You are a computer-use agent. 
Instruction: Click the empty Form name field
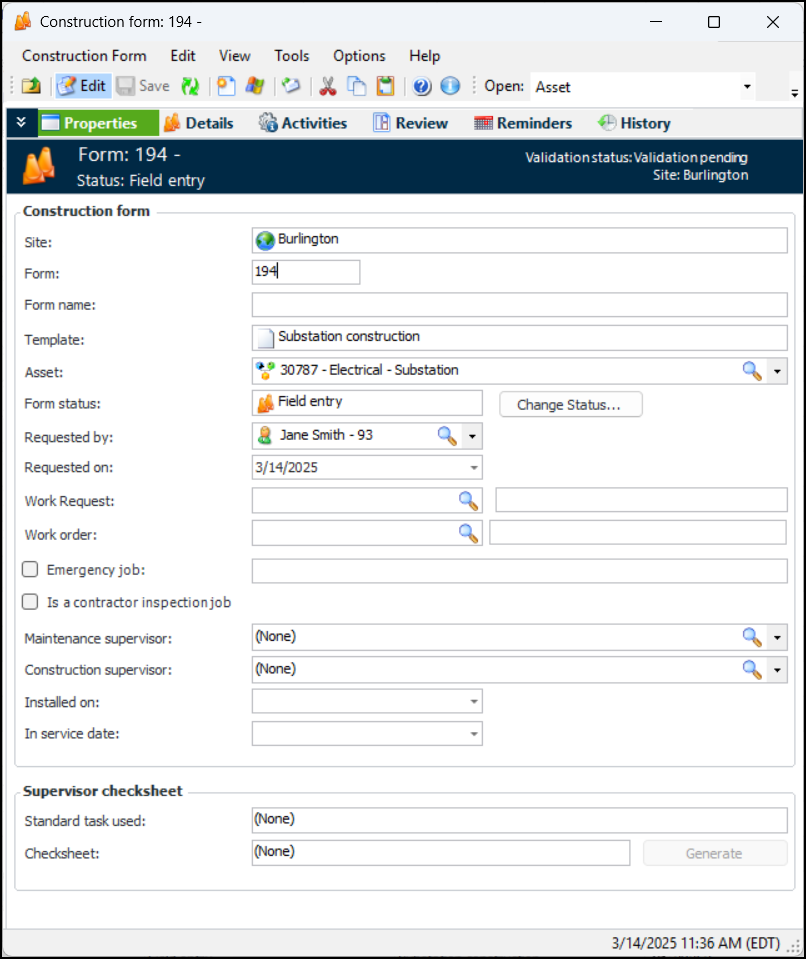519,305
